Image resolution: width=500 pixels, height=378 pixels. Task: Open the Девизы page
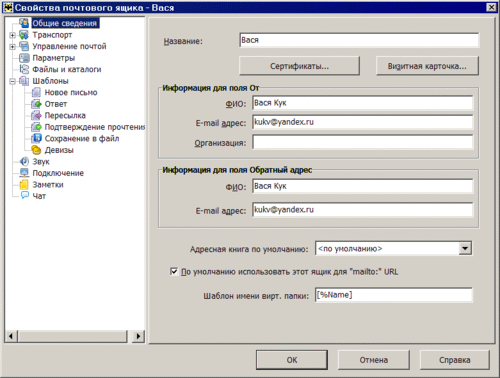[59, 150]
